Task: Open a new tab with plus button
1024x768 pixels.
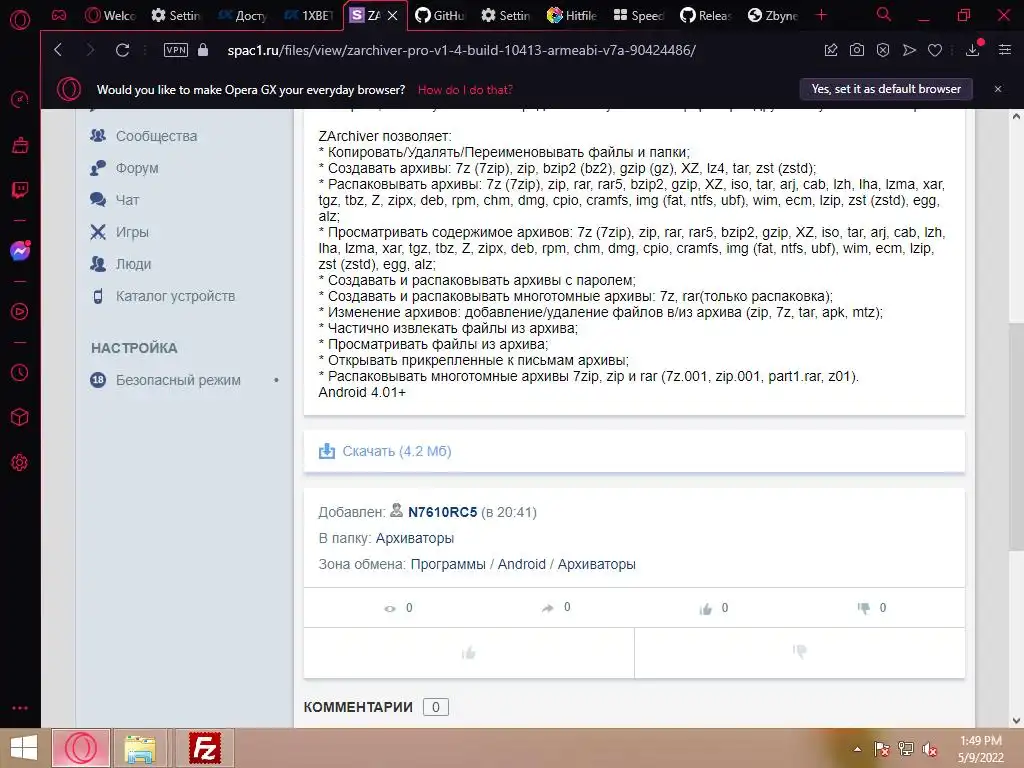Action: point(822,15)
